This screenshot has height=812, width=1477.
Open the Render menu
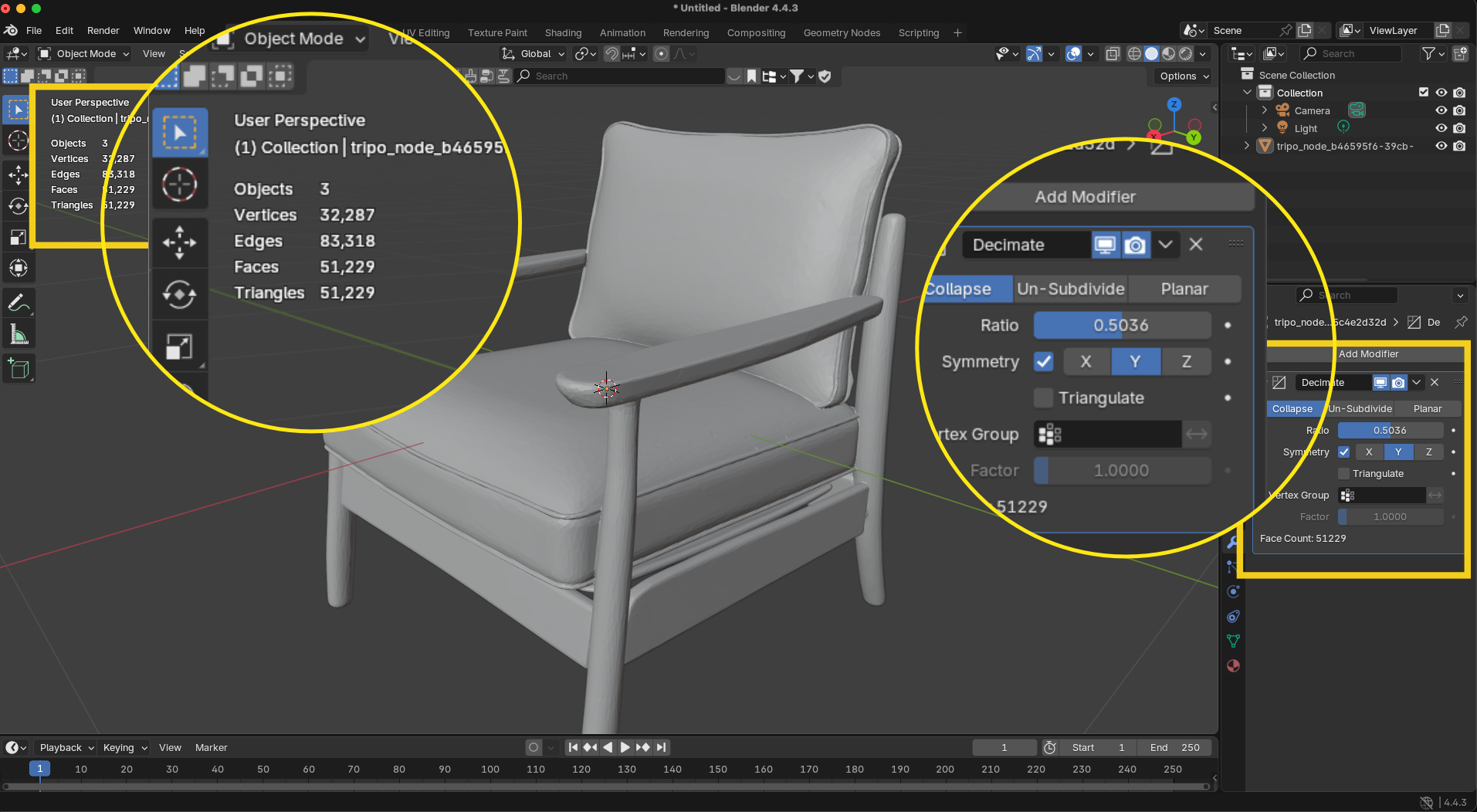click(103, 31)
